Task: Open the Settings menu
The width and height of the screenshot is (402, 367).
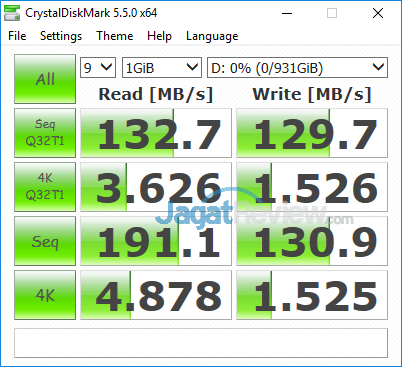Action: (61, 36)
